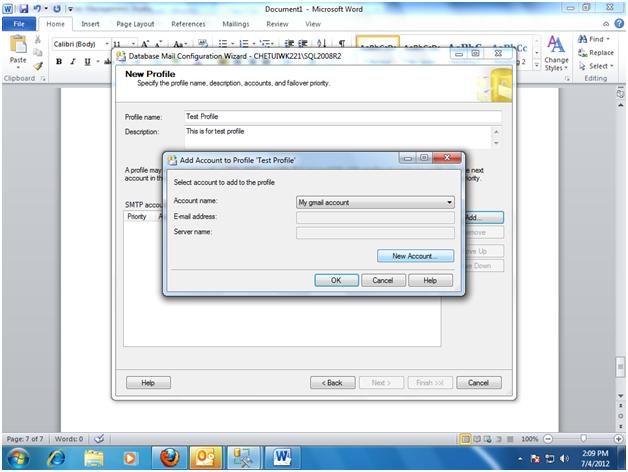Toggle Bold formatting in Word ribbon
The height and width of the screenshot is (472, 628).
pos(59,61)
